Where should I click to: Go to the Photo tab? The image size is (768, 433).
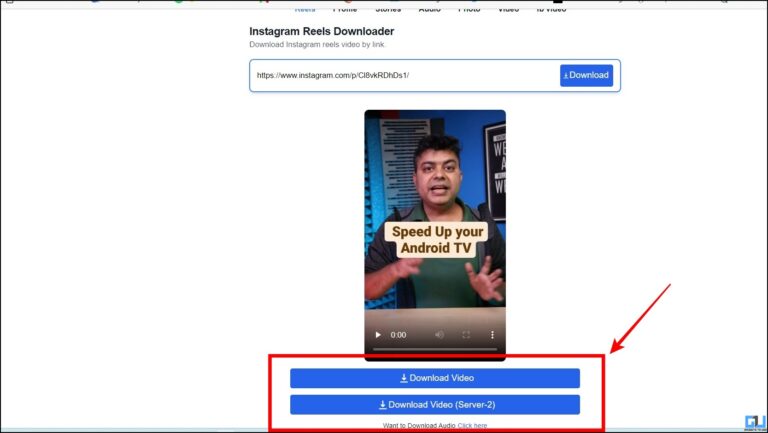pos(469,9)
